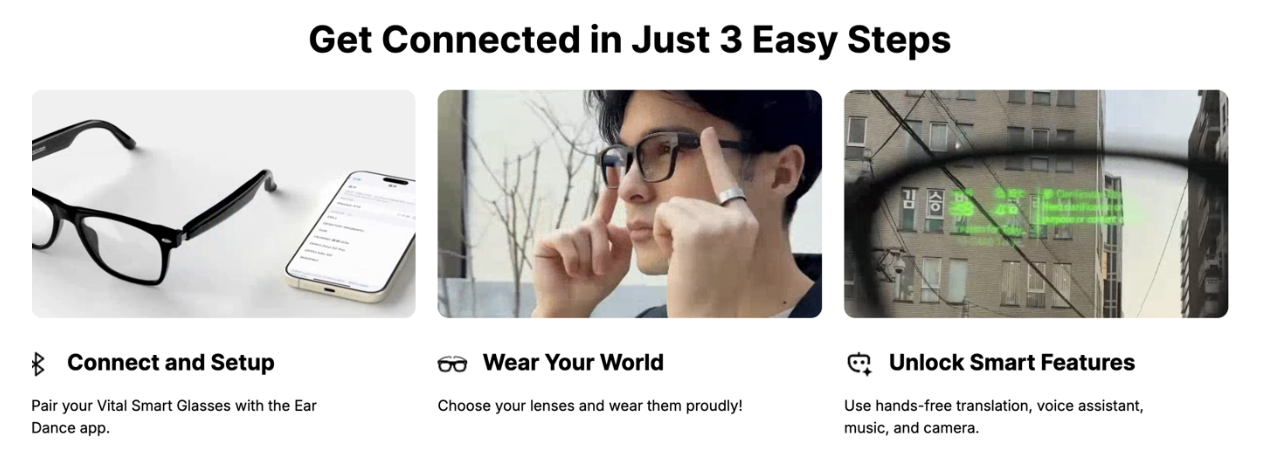Click the glasses icon next to Wear Your World

point(452,365)
